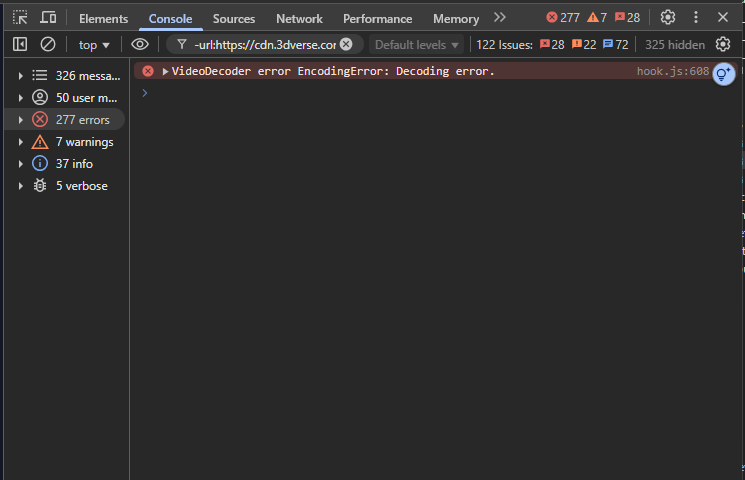Screen dimensions: 745x480
Task: Clear the console with the clear icon
Action: click(48, 44)
